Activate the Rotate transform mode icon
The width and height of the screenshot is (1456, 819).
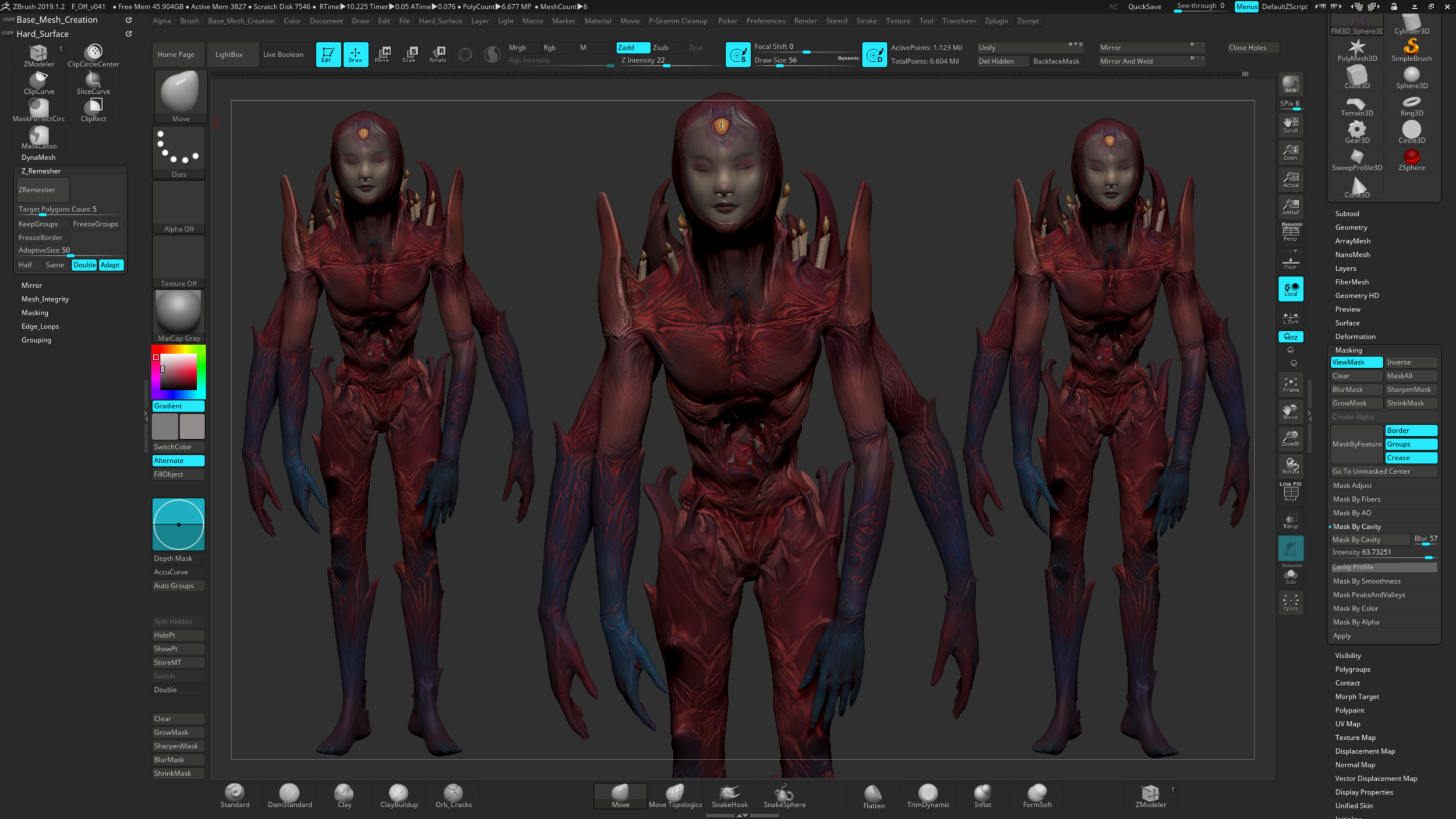click(437, 54)
